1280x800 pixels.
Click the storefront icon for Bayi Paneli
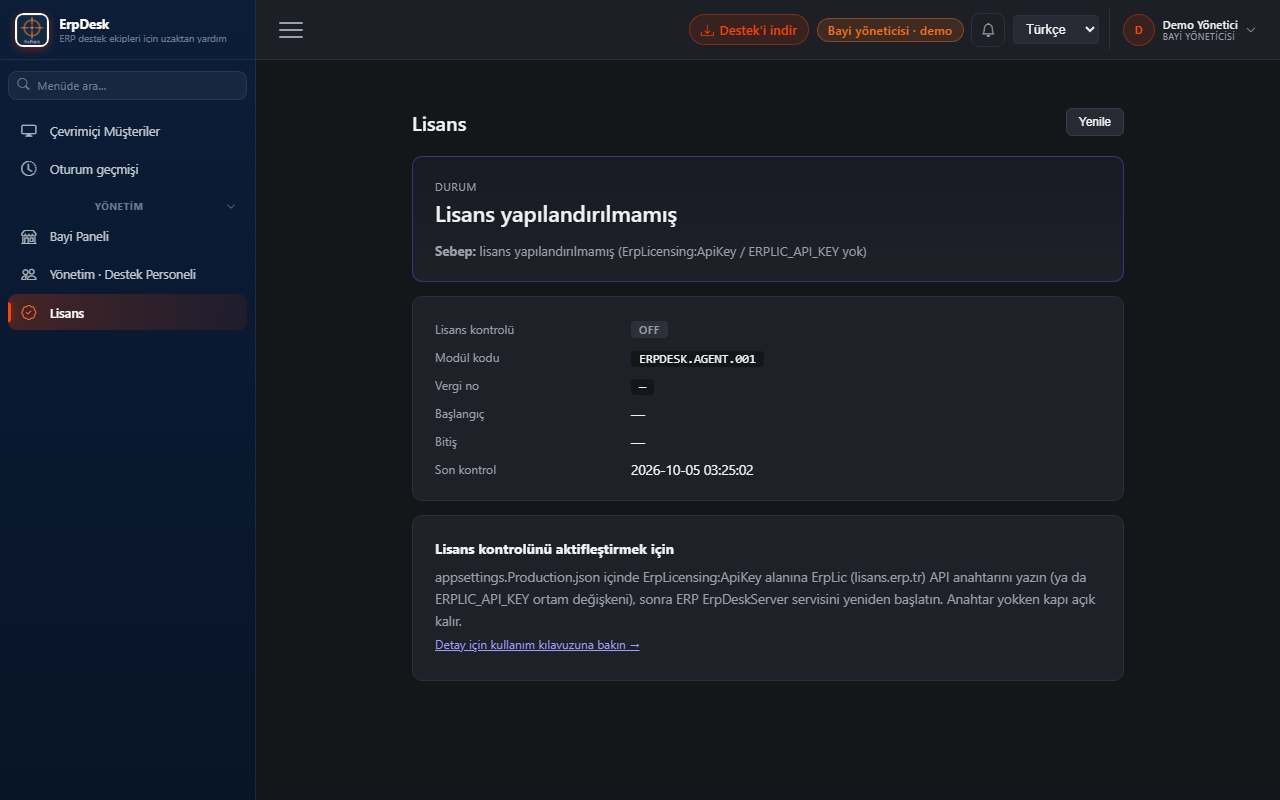(29, 237)
